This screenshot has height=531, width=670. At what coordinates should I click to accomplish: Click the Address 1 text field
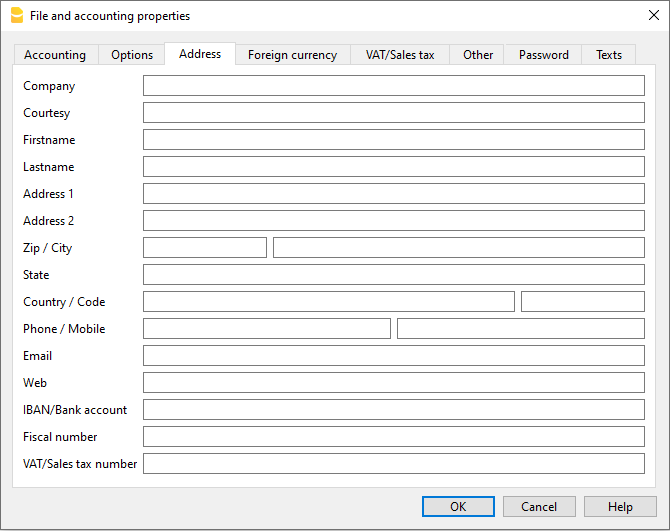(393, 194)
